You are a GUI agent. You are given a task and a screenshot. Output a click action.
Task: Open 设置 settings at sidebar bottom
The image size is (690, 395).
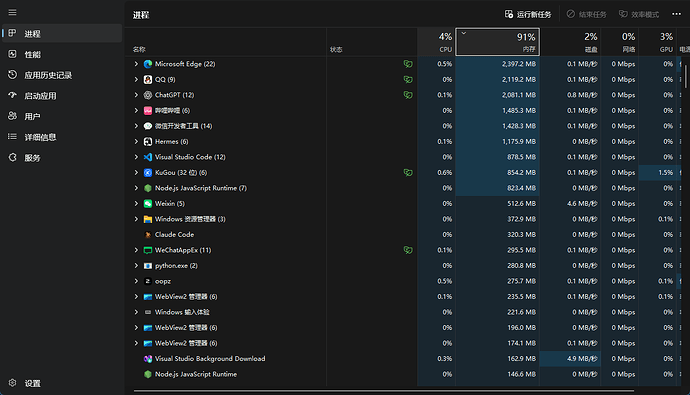[62, 383]
